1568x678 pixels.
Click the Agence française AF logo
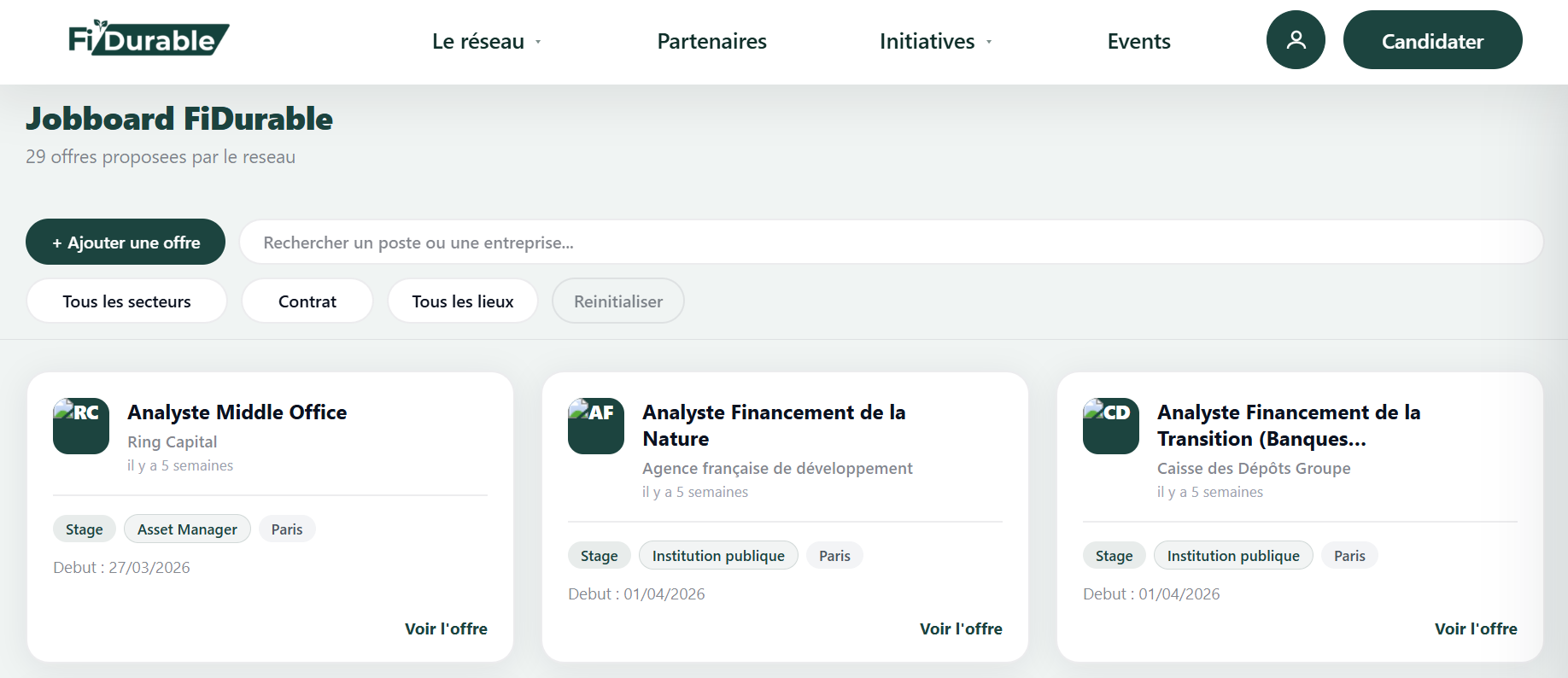(x=596, y=426)
